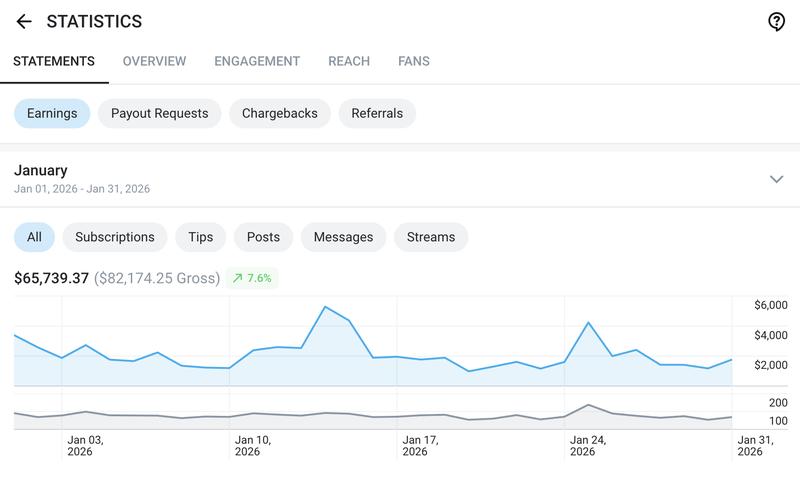Open the help chat bubble icon
The image size is (800, 480).
click(777, 21)
